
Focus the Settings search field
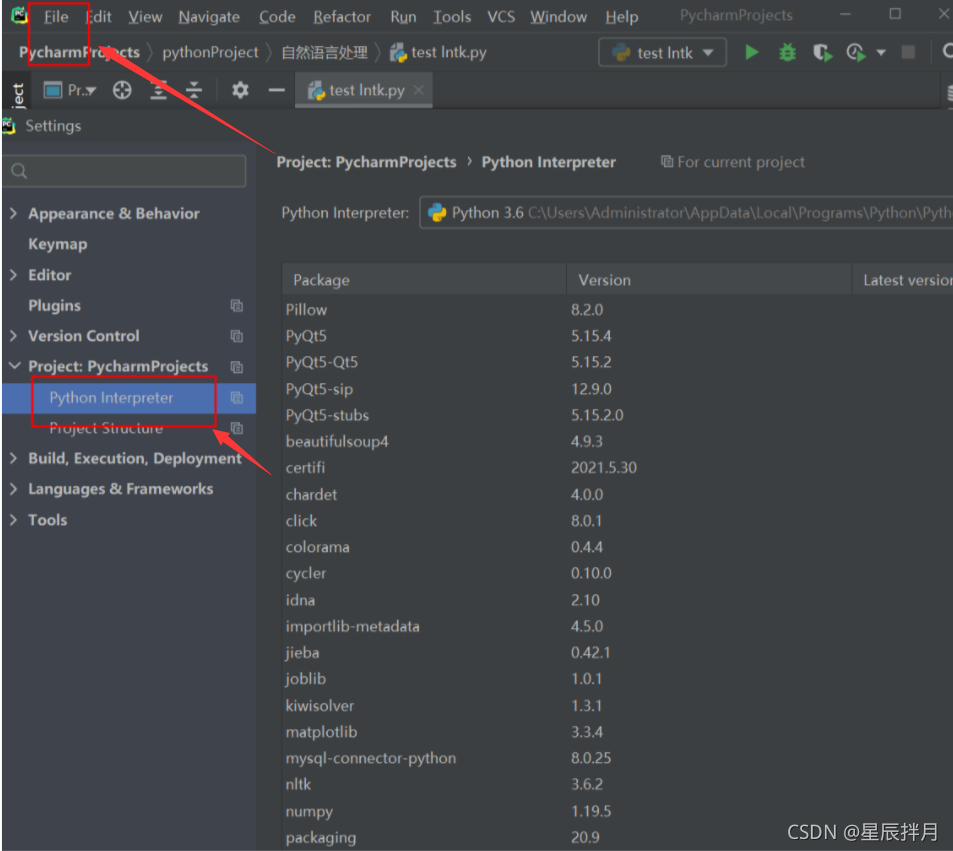pyautogui.click(x=125, y=171)
